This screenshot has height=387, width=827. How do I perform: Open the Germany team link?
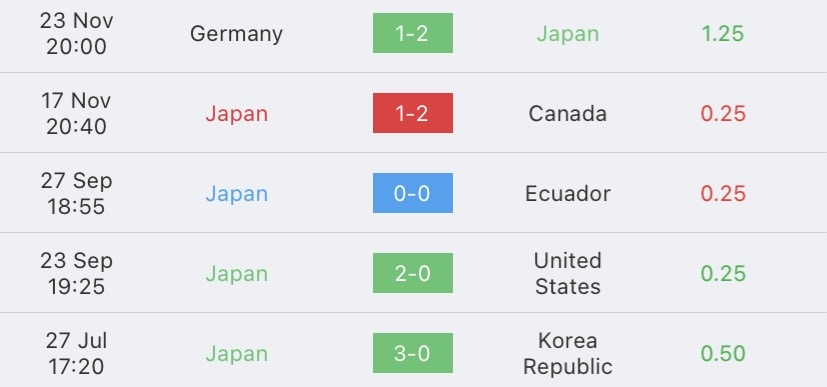236,34
